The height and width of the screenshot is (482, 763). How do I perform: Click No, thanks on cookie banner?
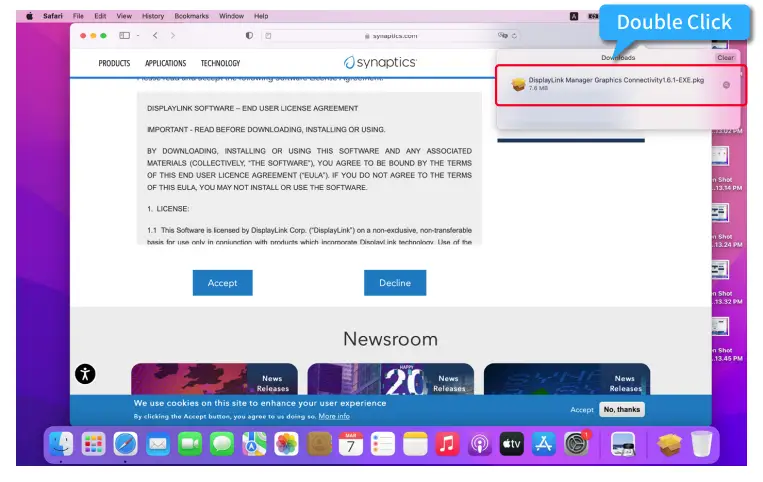pyautogui.click(x=622, y=410)
